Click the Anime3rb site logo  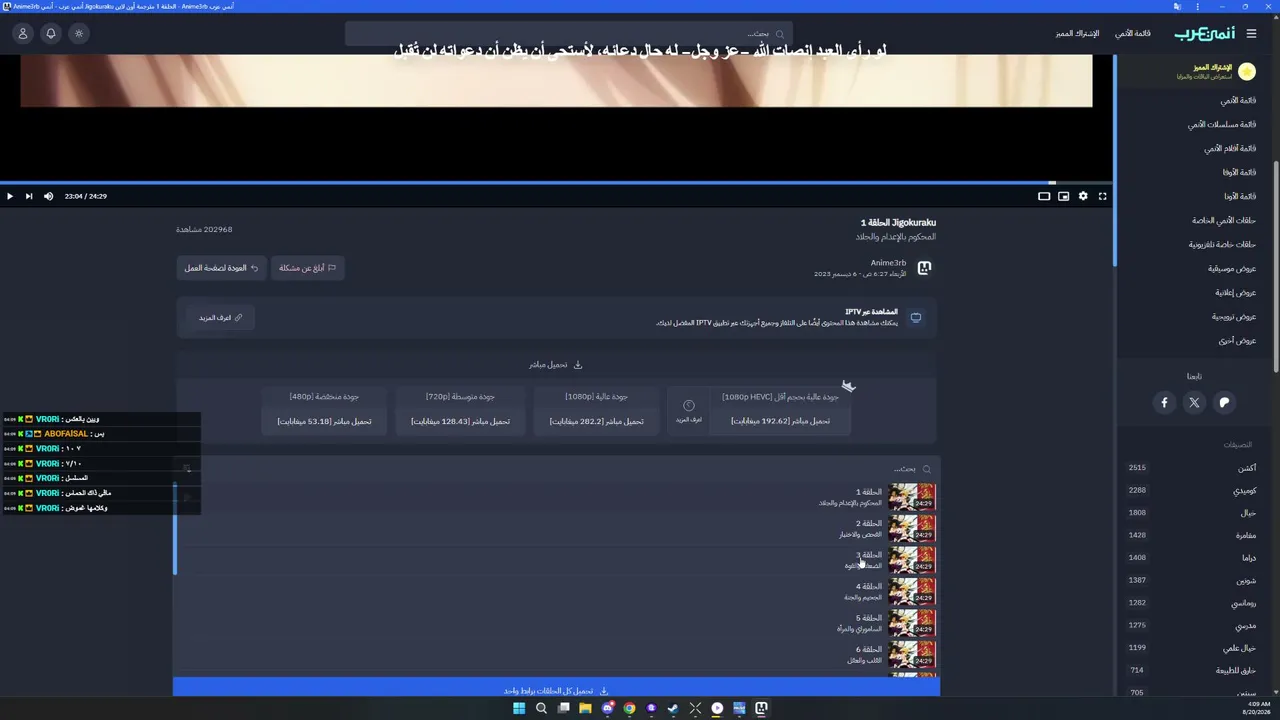pos(1204,33)
